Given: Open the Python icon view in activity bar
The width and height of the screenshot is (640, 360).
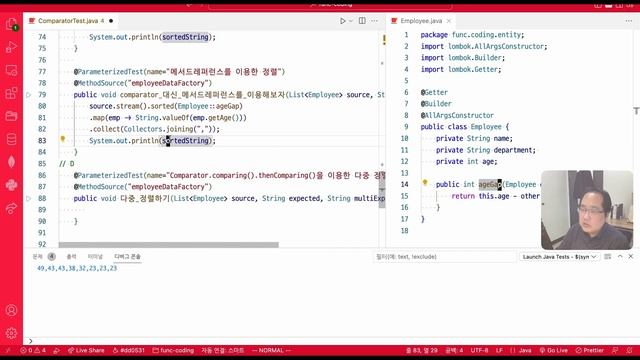Looking at the screenshot, I should point(11,185).
